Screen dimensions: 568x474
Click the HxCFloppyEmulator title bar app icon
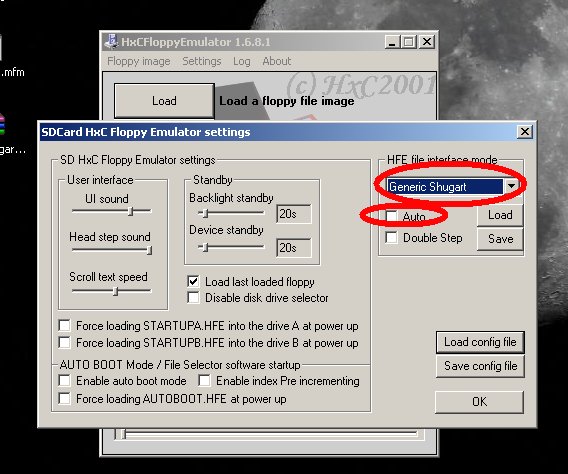[x=111, y=42]
